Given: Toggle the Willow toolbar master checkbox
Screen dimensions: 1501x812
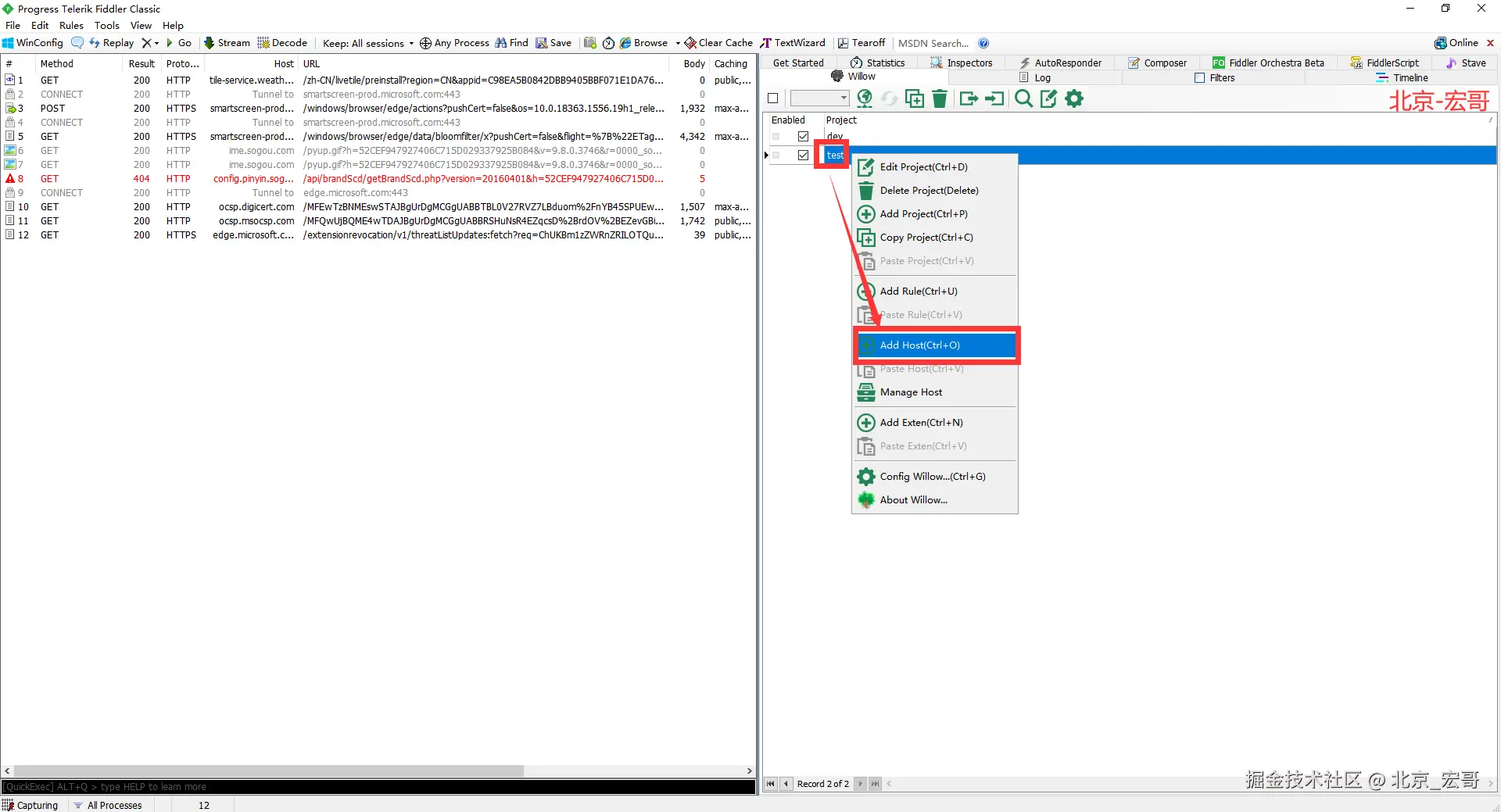Looking at the screenshot, I should [x=773, y=98].
